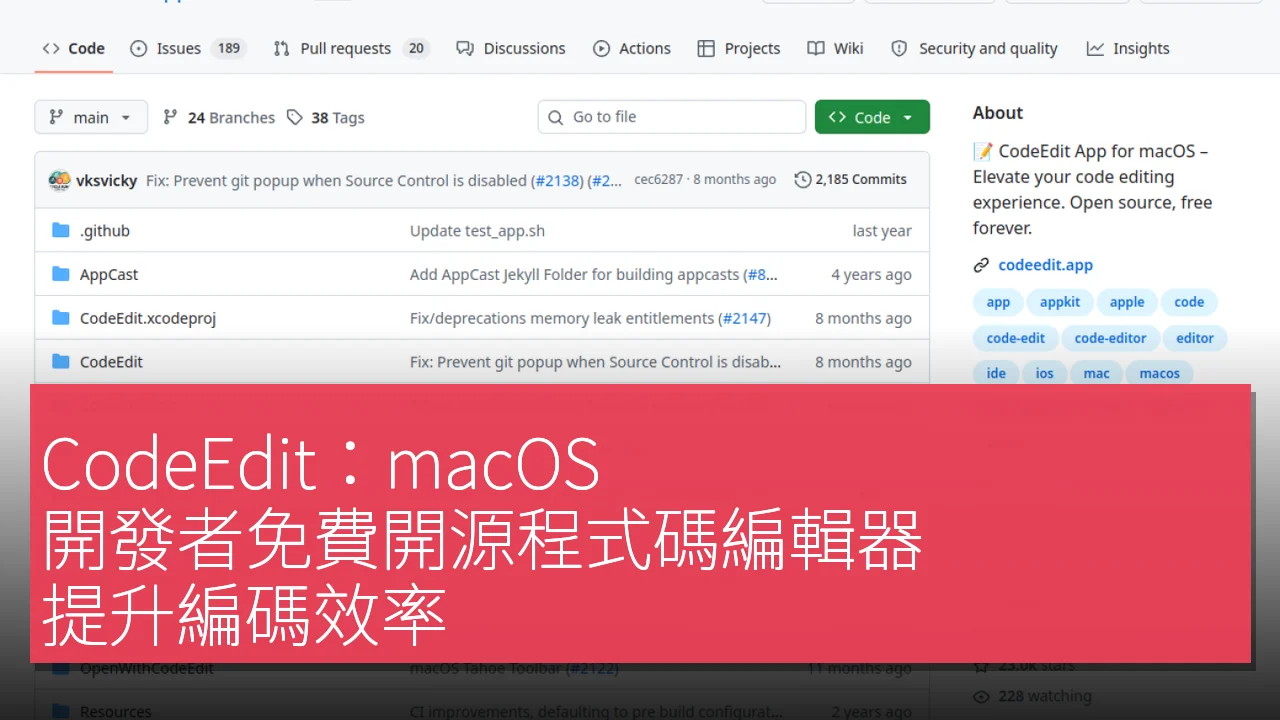Select the 'macos' topic tag

click(1160, 373)
